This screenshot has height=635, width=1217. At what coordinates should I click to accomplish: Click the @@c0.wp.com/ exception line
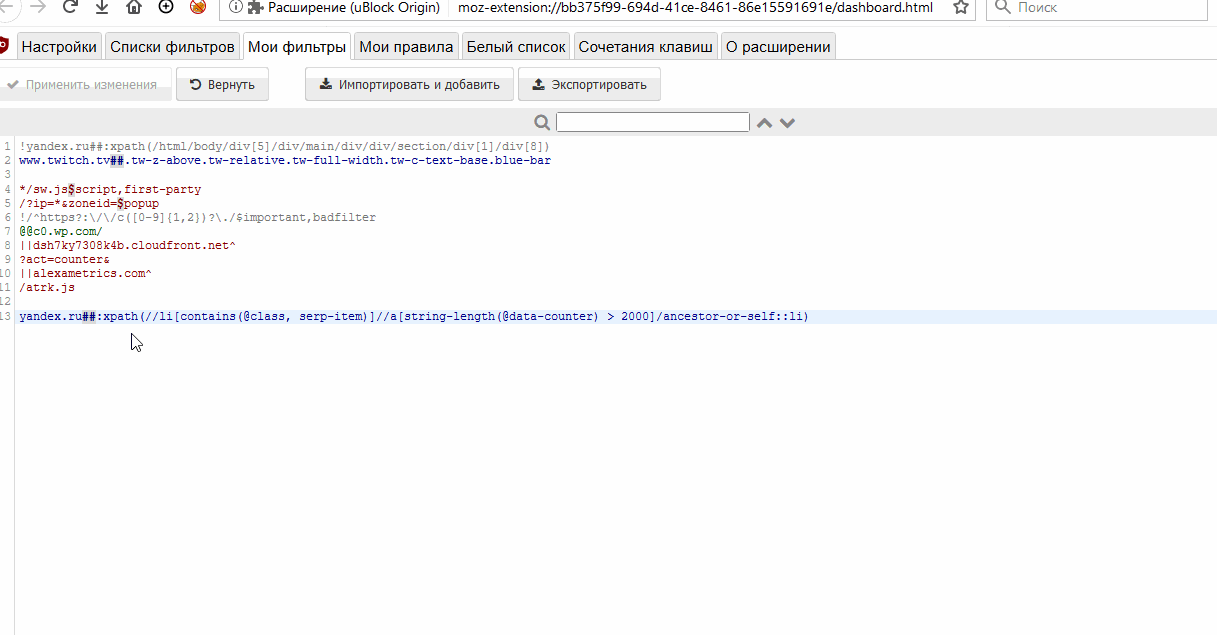pyautogui.click(x=60, y=231)
